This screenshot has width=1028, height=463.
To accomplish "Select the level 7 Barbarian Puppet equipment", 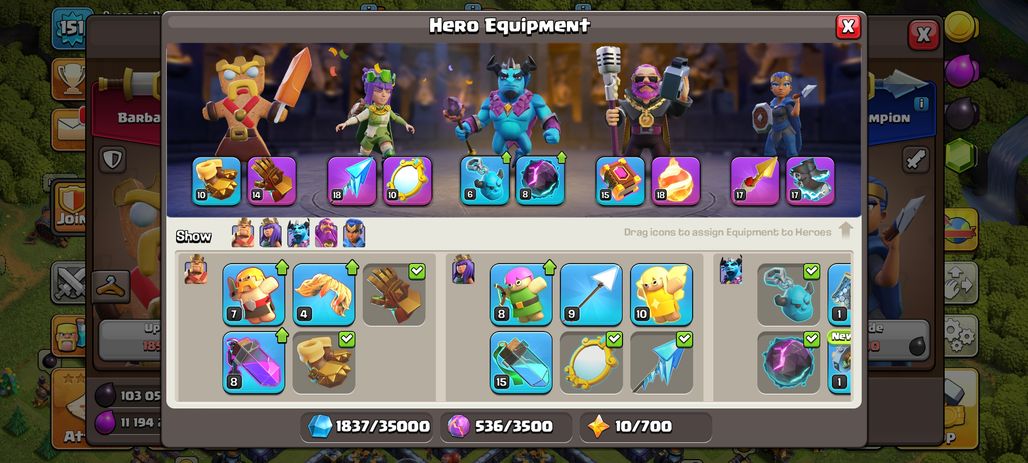I will point(254,294).
